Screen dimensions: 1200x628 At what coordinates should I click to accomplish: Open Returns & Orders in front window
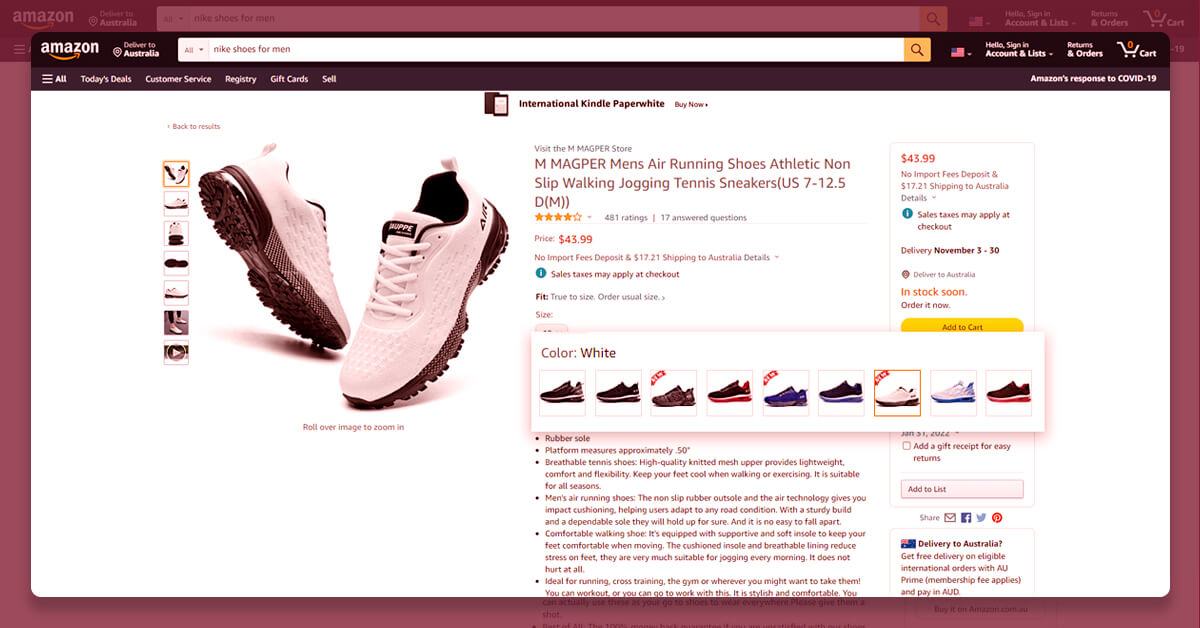point(1085,49)
